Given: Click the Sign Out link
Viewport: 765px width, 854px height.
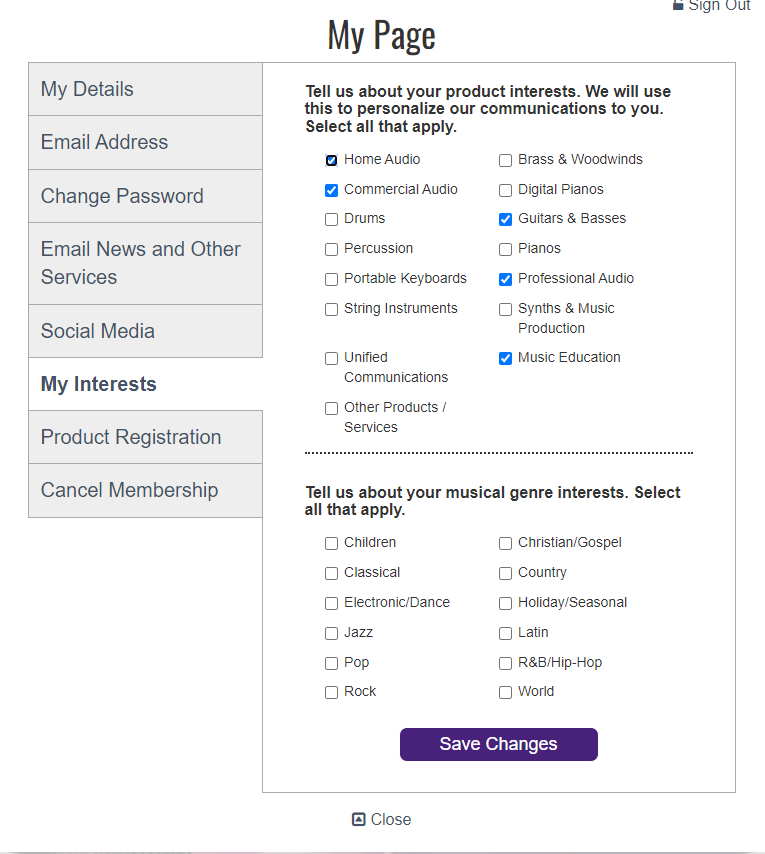Looking at the screenshot, I should (718, 6).
